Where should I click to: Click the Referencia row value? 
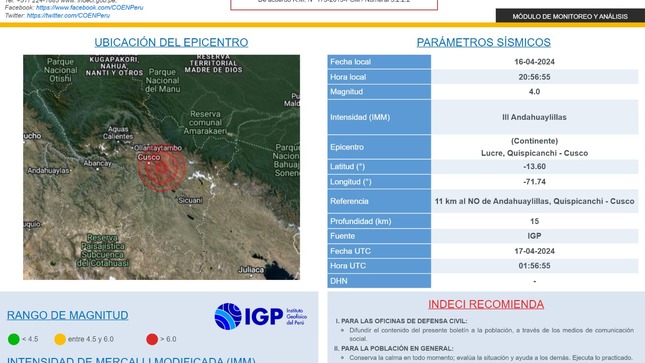pyautogui.click(x=534, y=201)
